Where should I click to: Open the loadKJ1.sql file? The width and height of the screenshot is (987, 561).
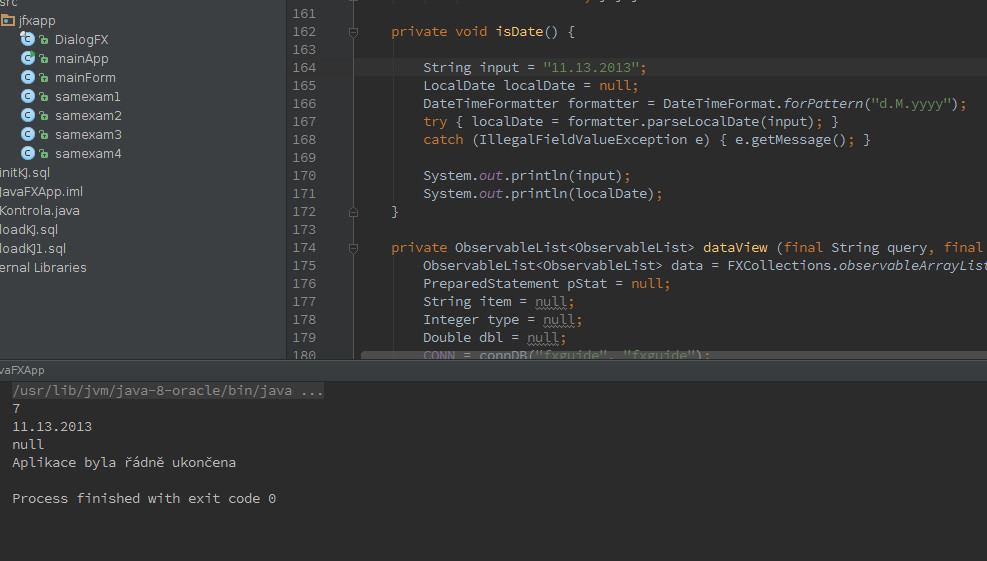33,249
